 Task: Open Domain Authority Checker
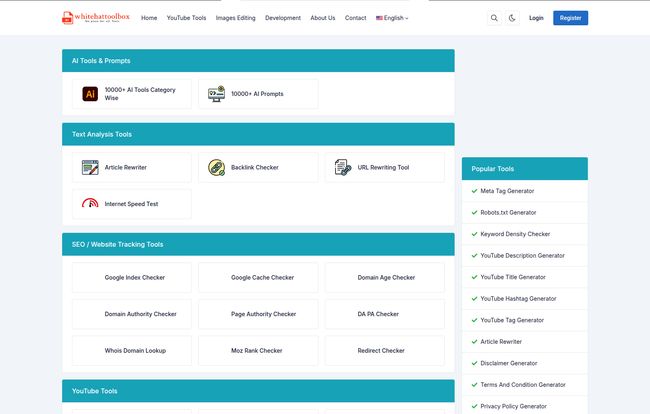(132, 314)
